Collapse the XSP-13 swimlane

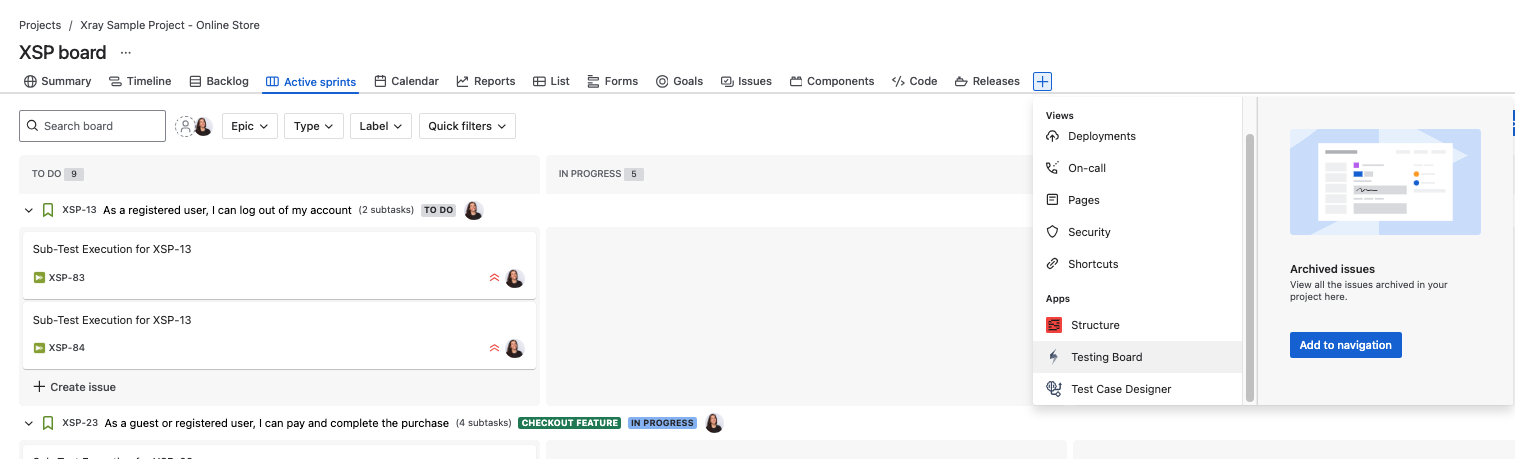tap(28, 210)
